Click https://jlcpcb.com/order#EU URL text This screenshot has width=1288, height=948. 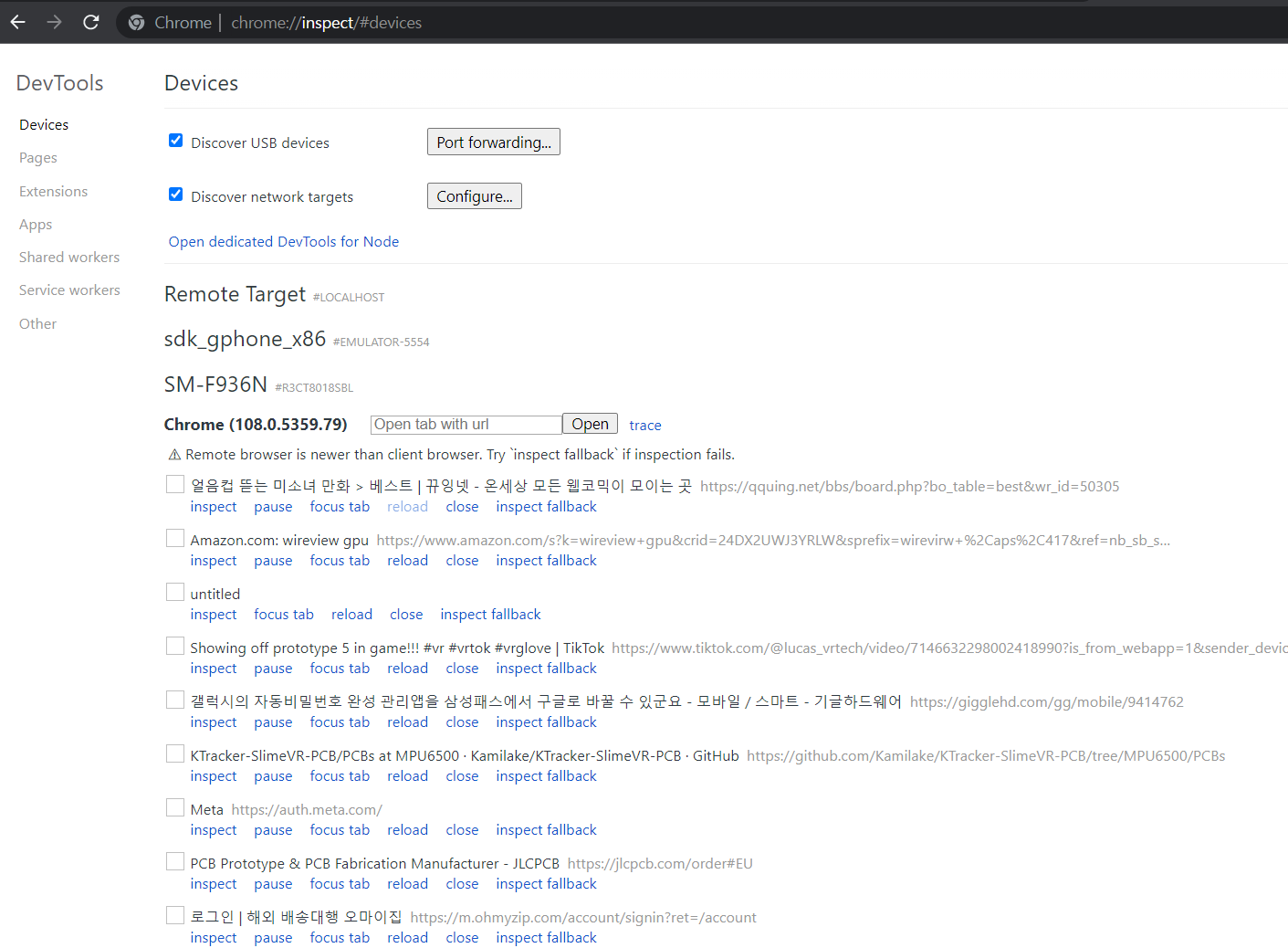(660, 864)
